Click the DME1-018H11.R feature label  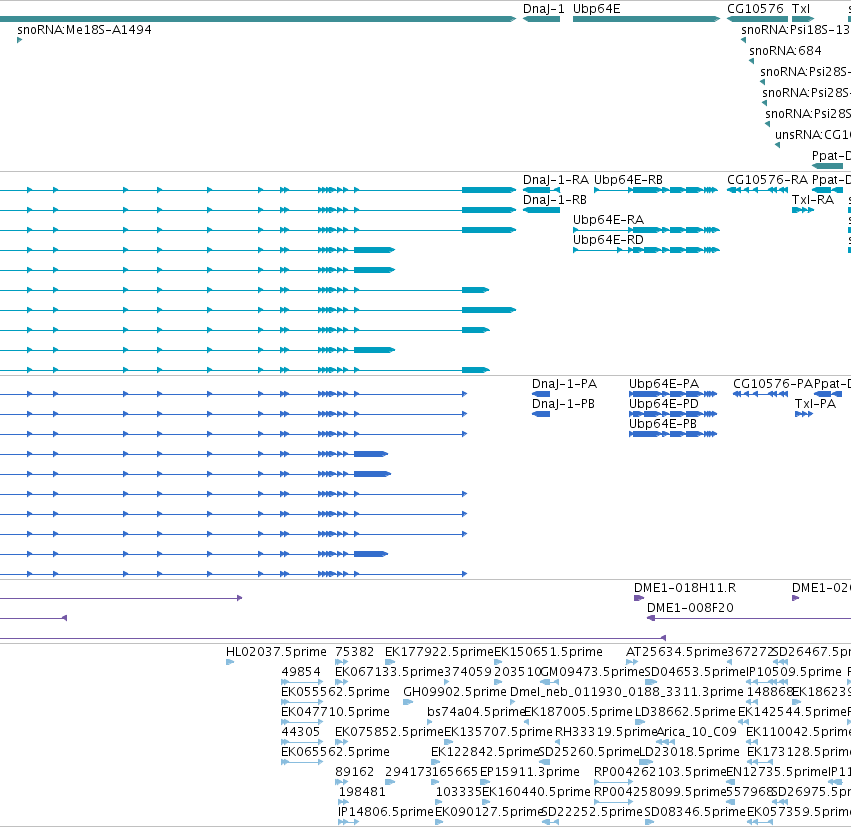coord(685,588)
